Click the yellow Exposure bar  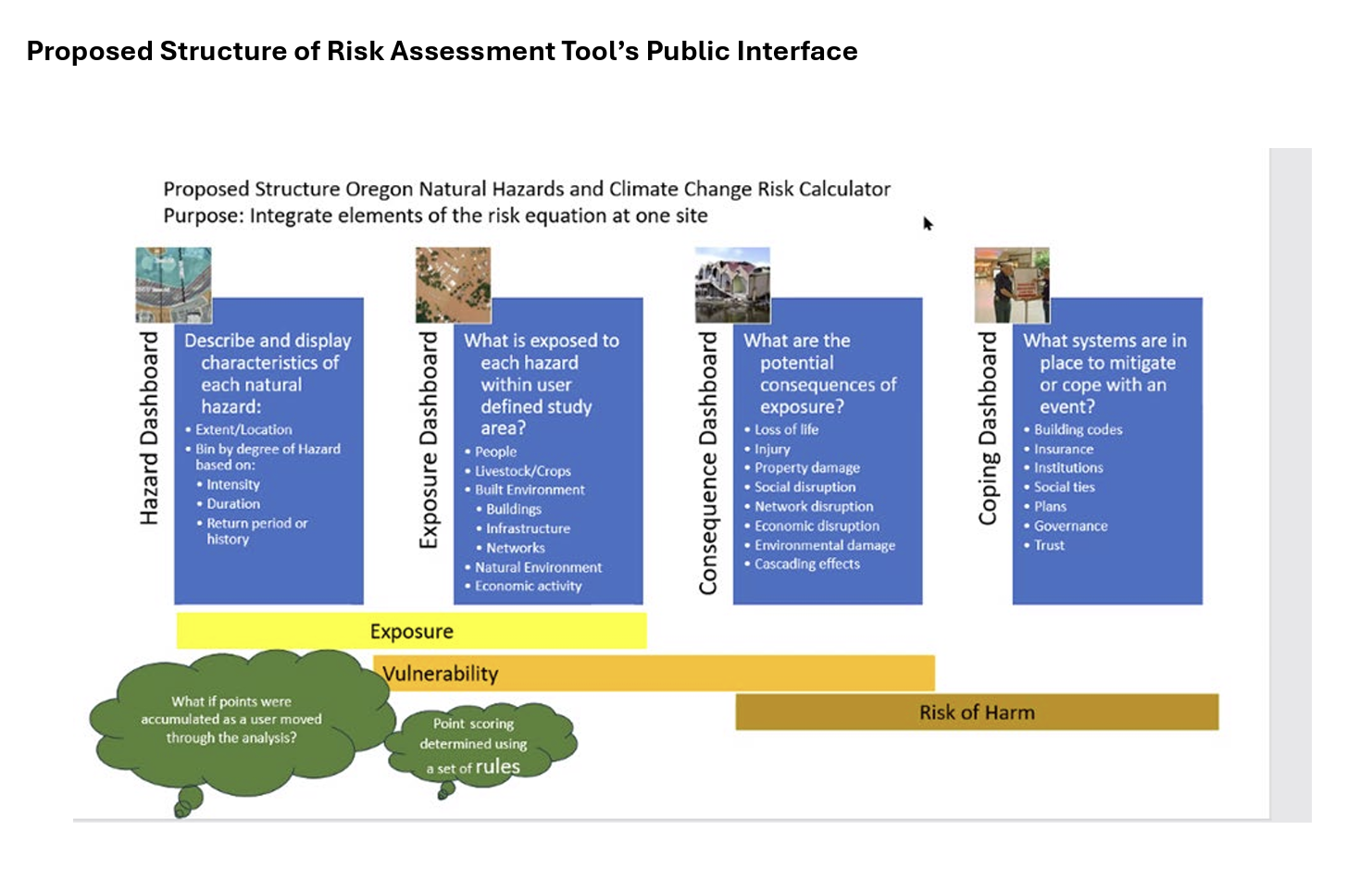coord(411,631)
